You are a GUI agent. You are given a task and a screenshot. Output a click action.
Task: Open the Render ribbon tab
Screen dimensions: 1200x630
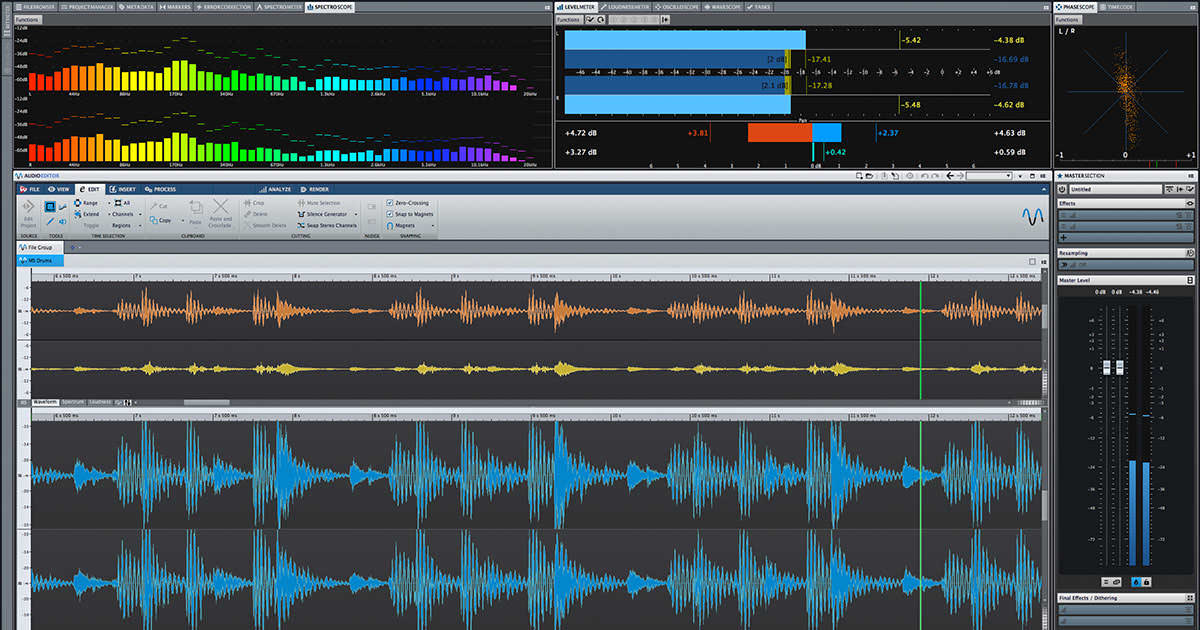click(x=315, y=188)
